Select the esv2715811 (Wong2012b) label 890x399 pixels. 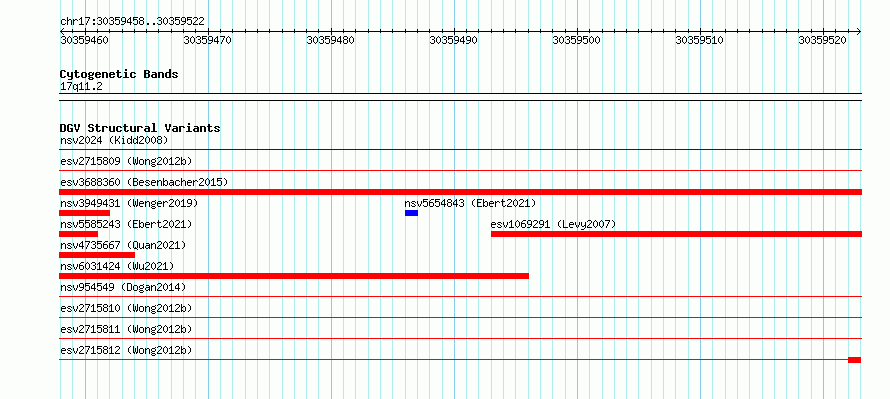[126, 329]
